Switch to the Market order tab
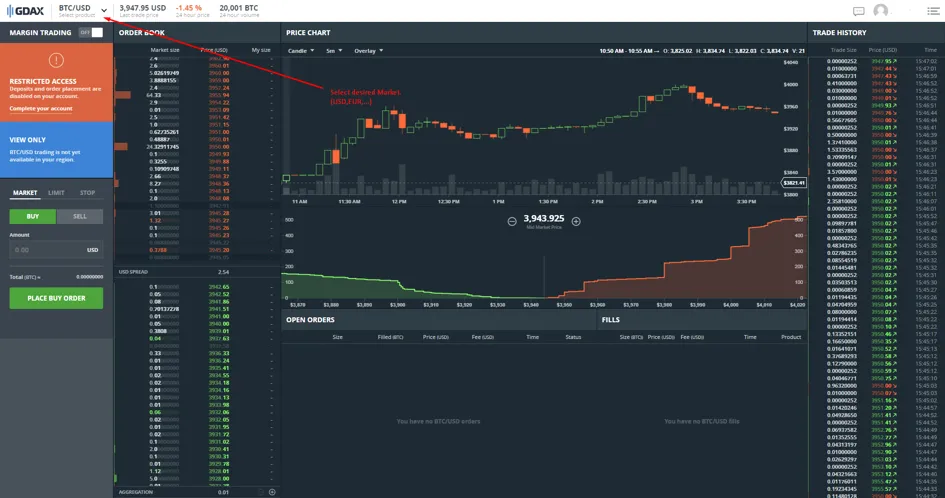This screenshot has height=498, width=945. 25,193
